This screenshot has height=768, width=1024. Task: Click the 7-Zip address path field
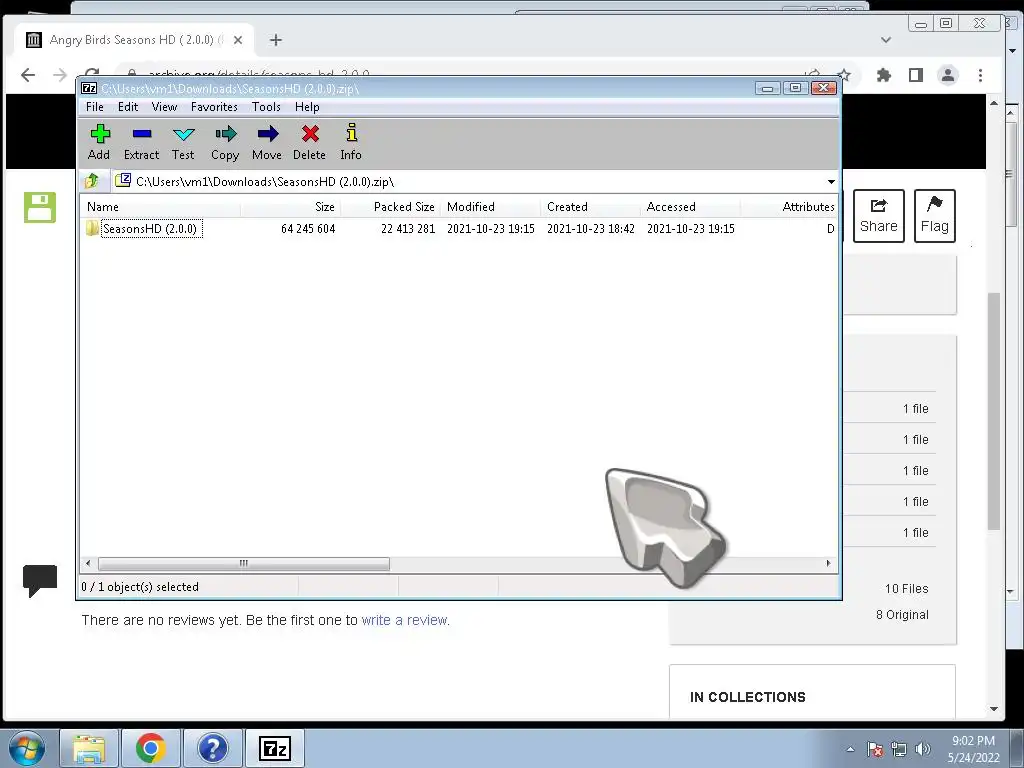point(468,182)
